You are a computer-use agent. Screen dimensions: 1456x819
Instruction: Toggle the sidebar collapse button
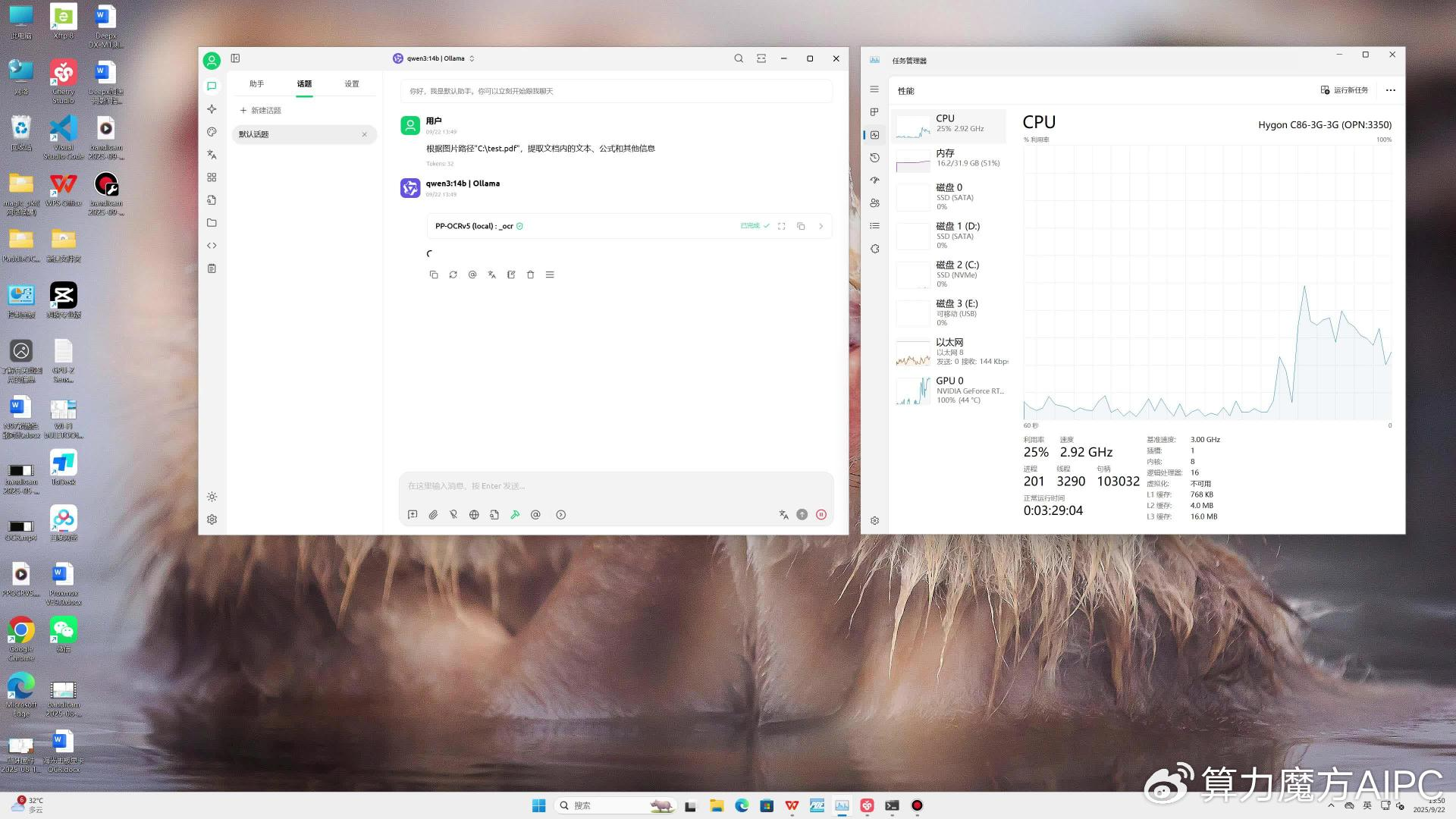point(235,58)
